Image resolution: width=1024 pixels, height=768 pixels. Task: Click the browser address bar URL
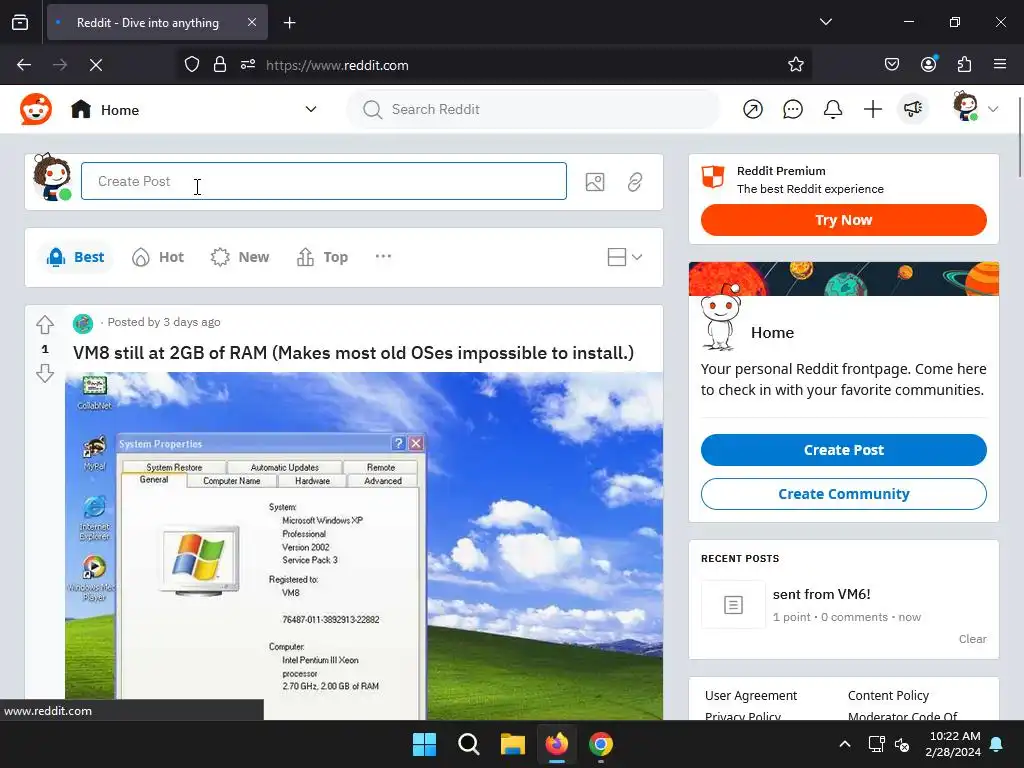click(x=337, y=65)
